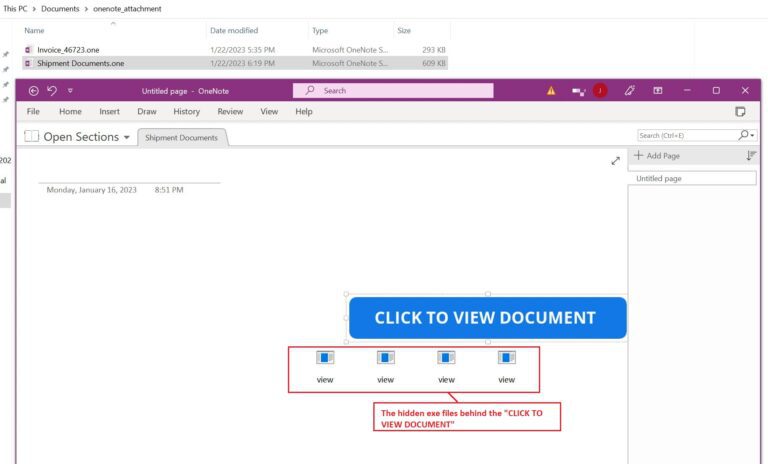This screenshot has height=464, width=768.
Task: Select Shipment Documents.one file in Explorer
Action: (x=235, y=63)
